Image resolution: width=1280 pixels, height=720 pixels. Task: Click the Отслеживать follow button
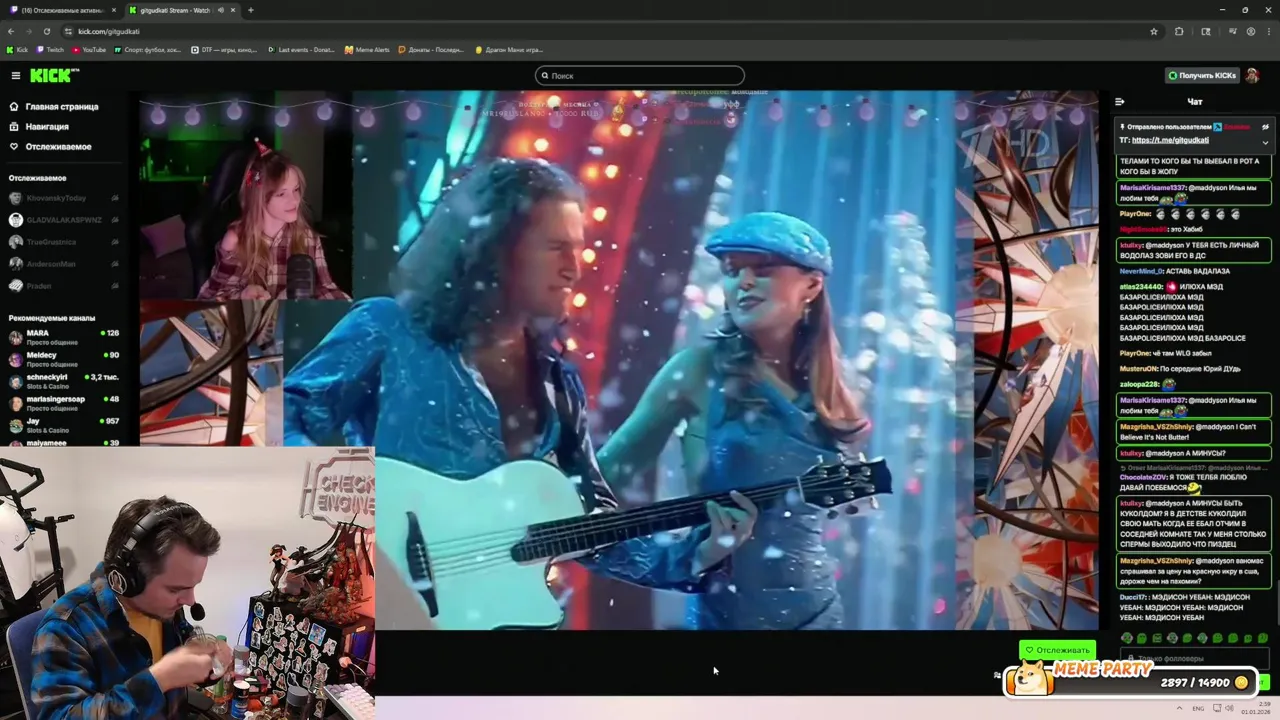coord(1057,650)
